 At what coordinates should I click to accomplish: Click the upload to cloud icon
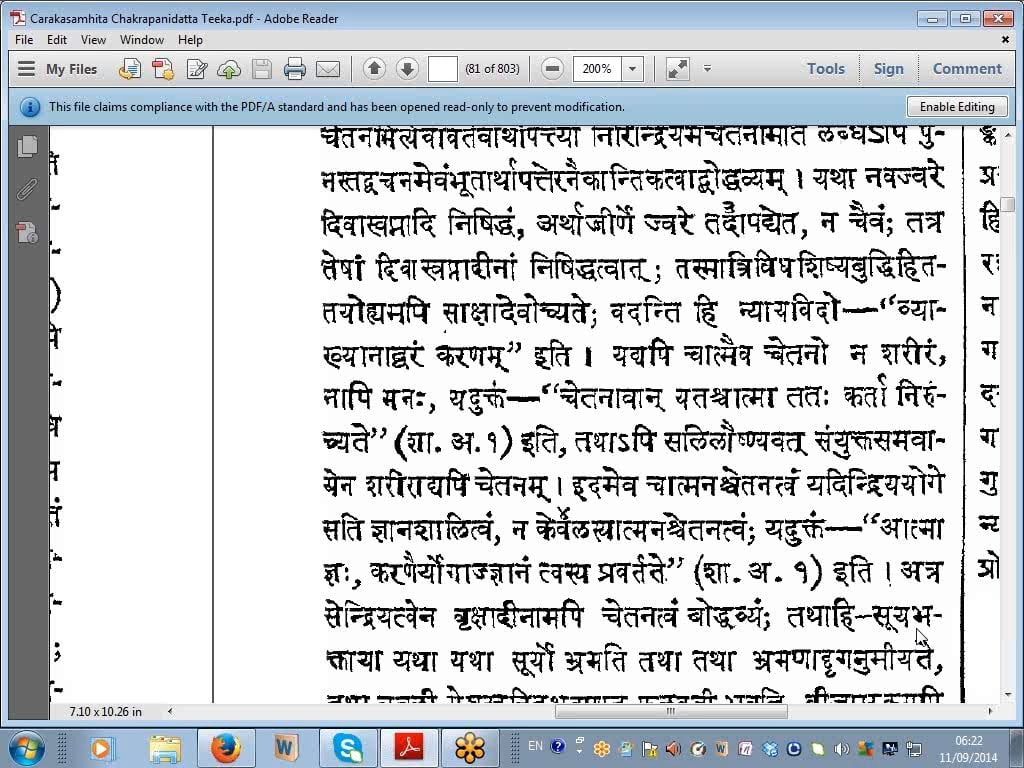(229, 69)
